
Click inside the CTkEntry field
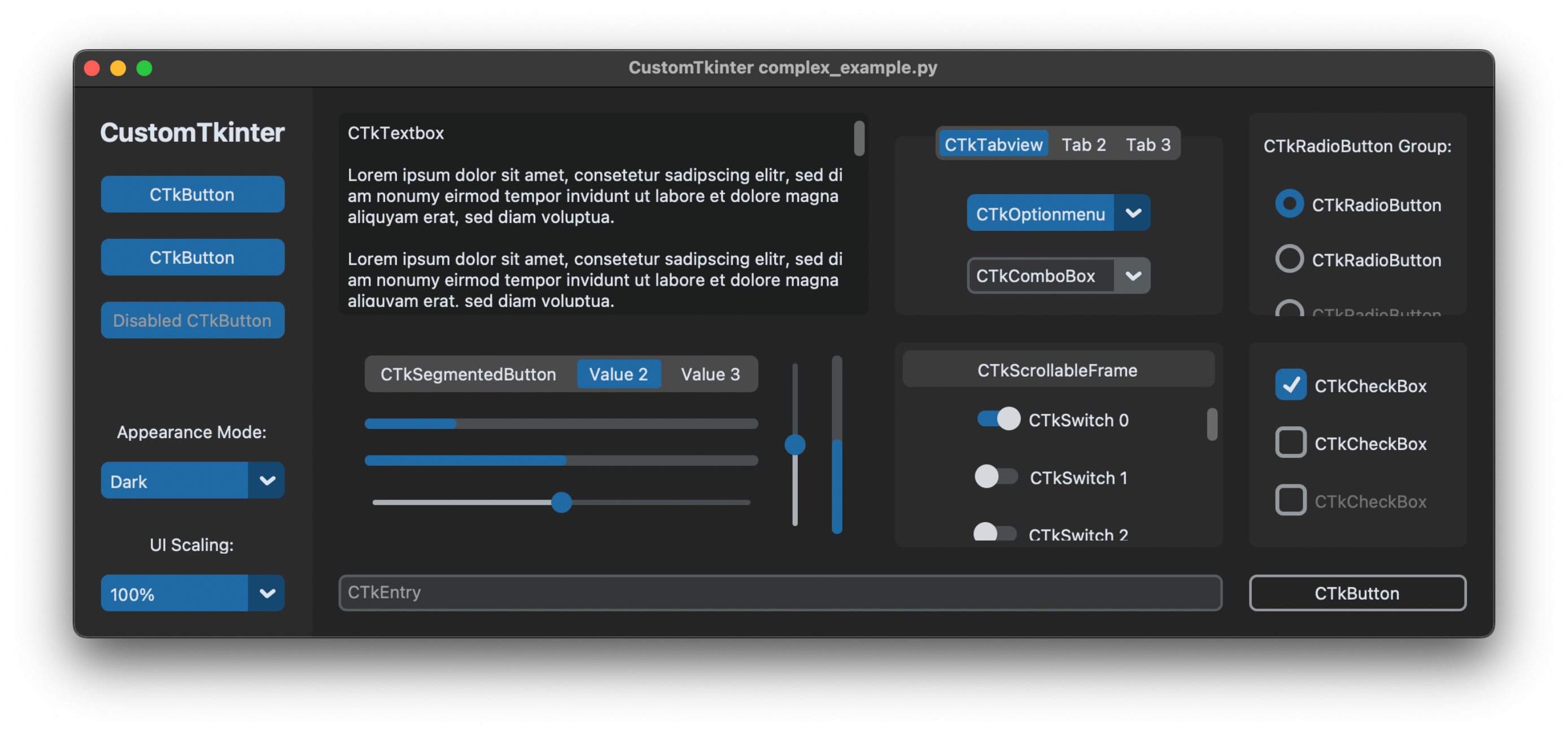781,593
